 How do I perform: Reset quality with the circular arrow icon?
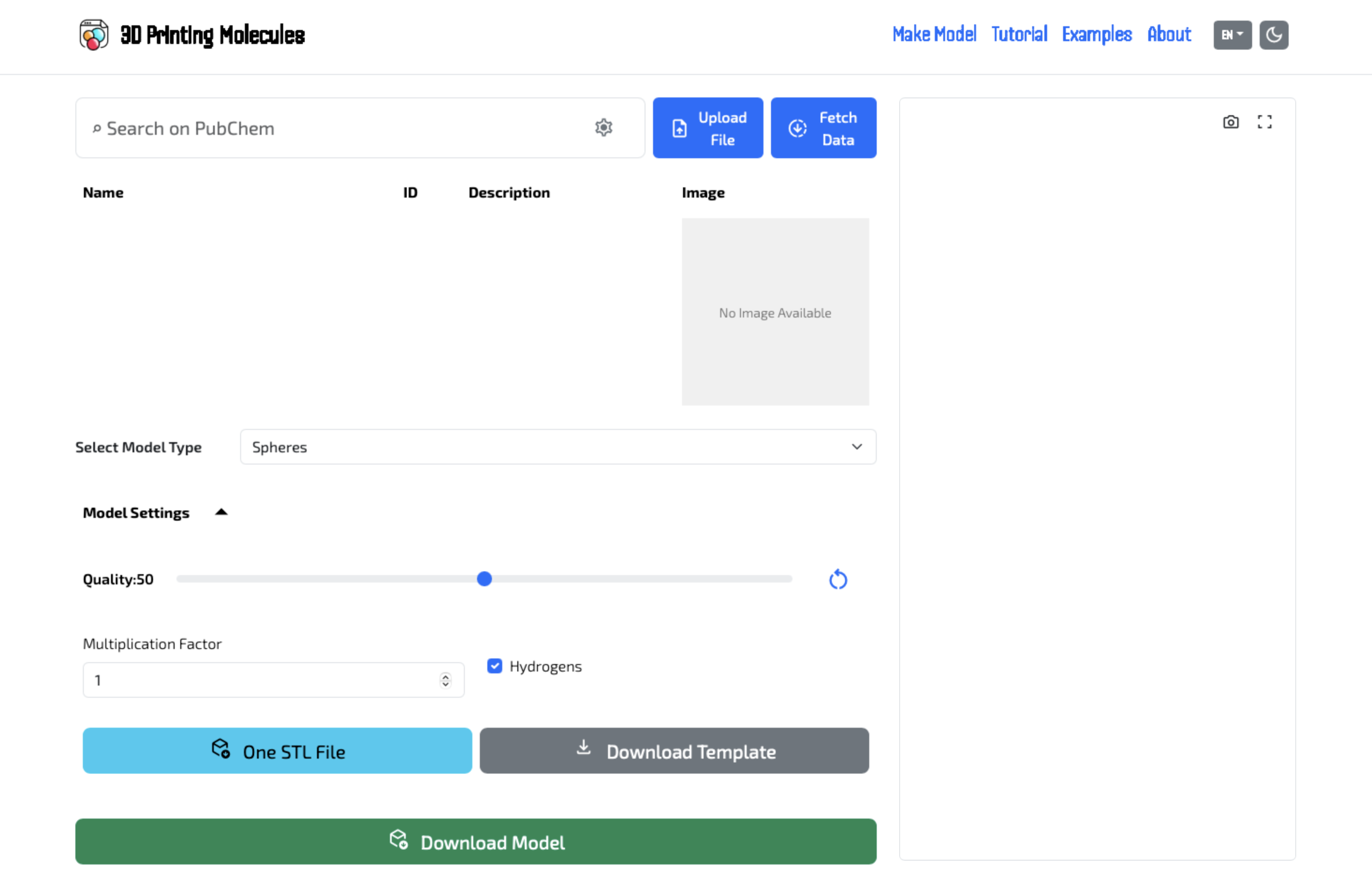[x=838, y=579]
